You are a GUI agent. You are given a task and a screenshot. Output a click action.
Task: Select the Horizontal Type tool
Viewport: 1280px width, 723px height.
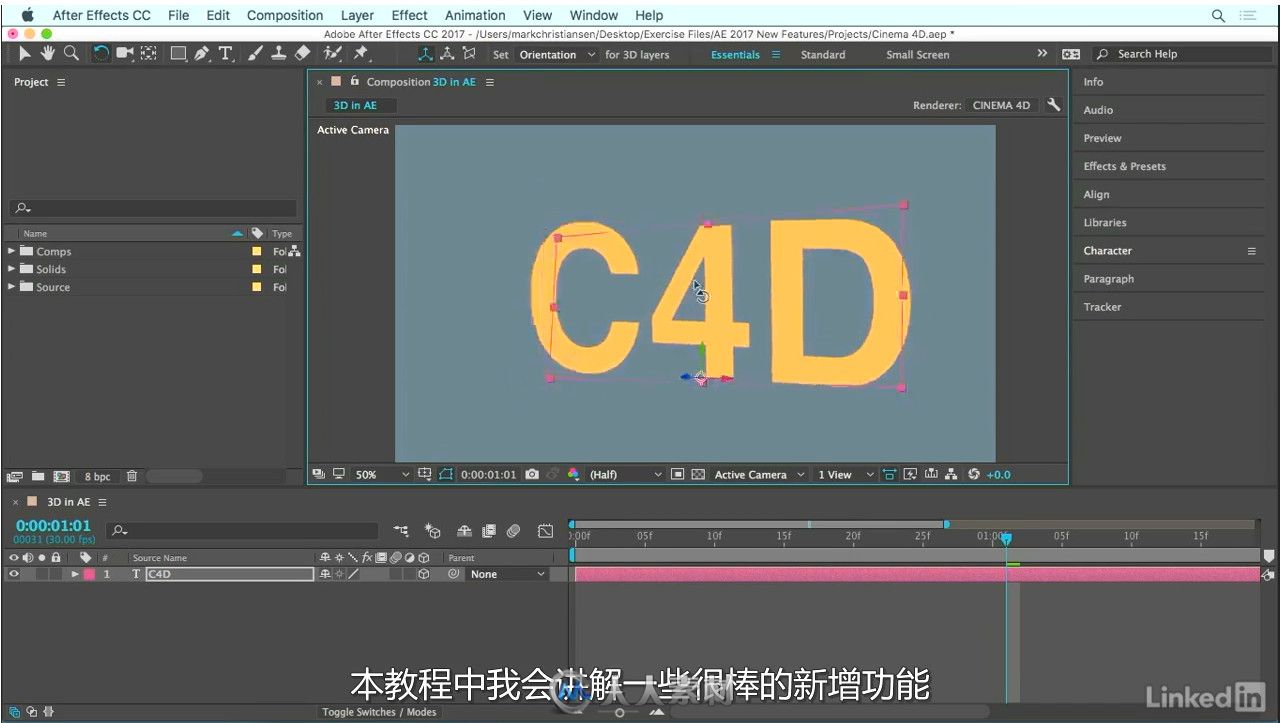[226, 54]
